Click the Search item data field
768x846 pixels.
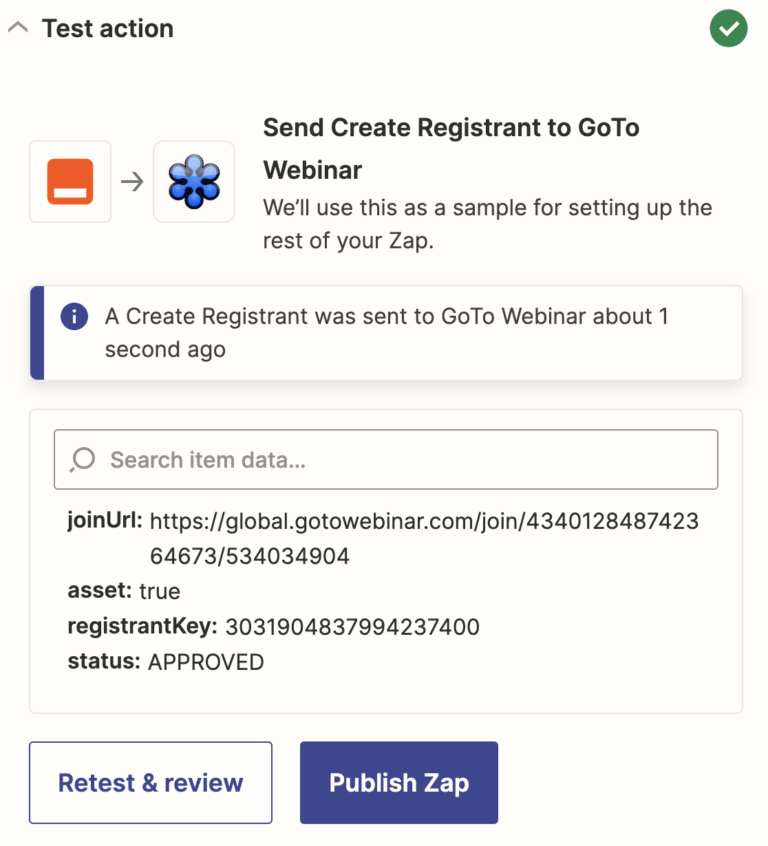[385, 459]
